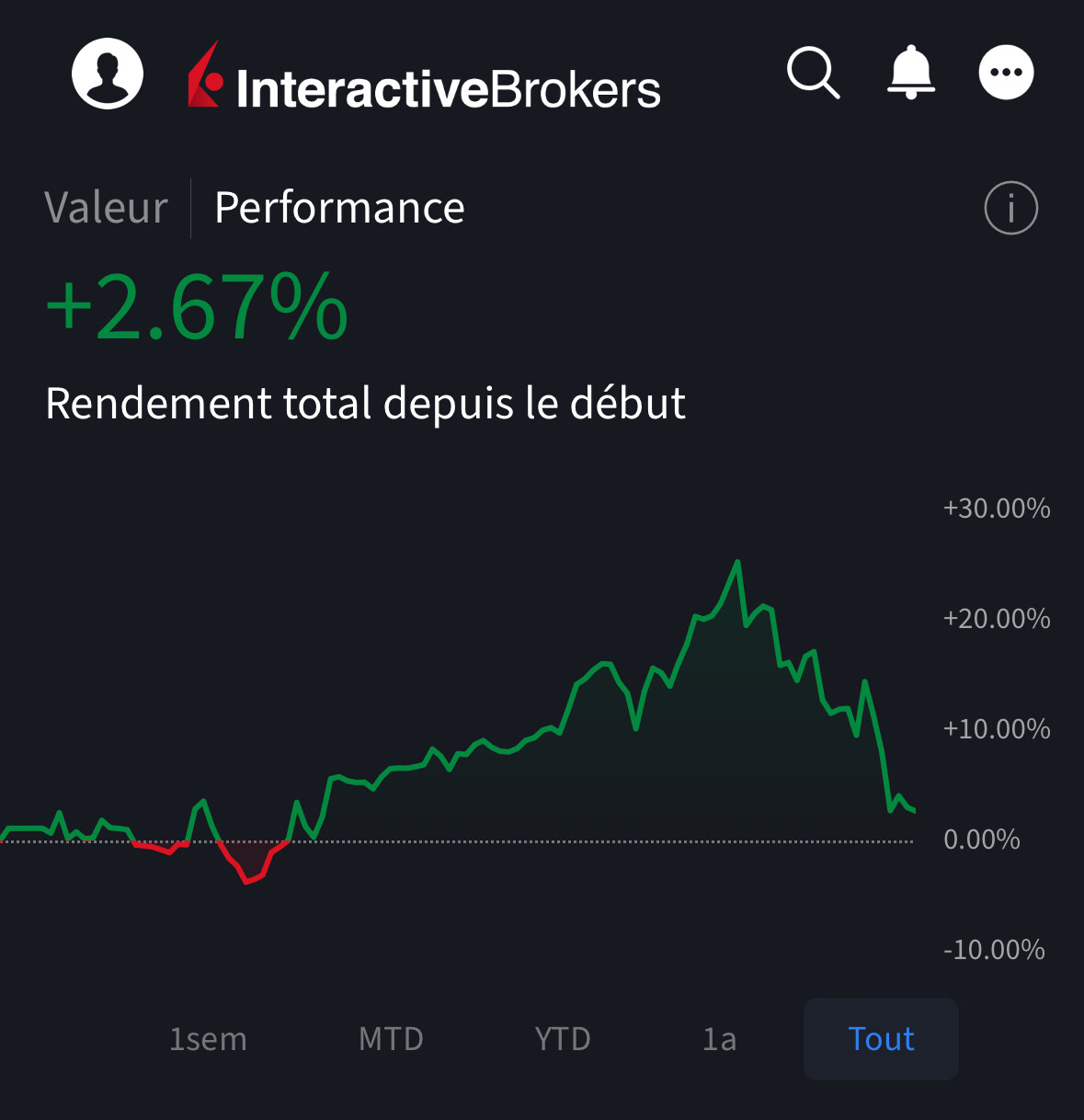Switch to the Valeur tab
The image size is (1084, 1120).
tap(106, 208)
